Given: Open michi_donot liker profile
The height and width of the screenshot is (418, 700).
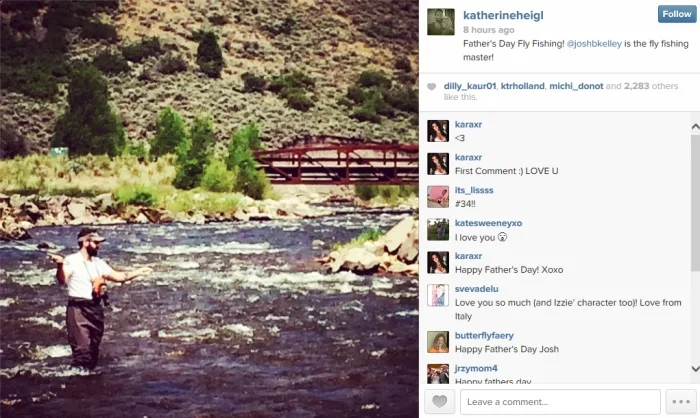Looking at the screenshot, I should [x=576, y=86].
